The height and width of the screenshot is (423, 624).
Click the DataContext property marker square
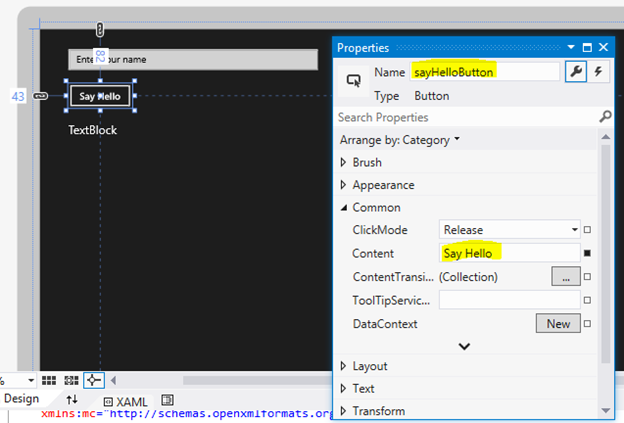(x=587, y=324)
